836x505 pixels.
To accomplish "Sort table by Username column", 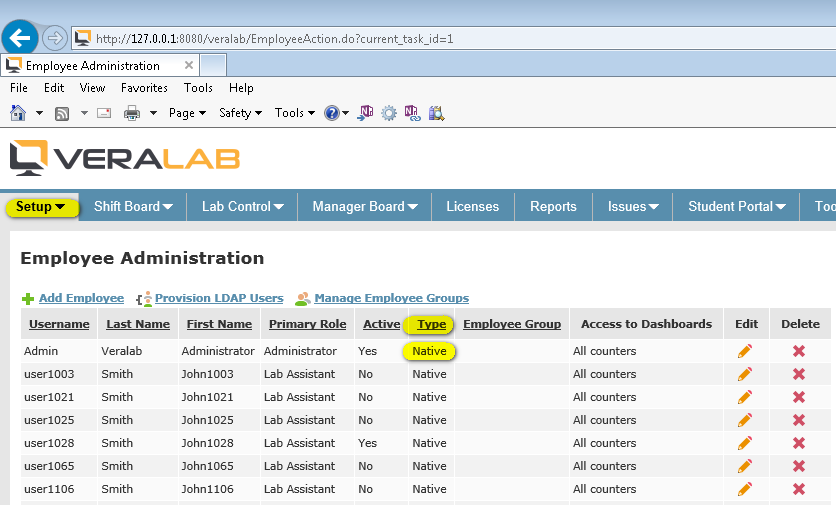I will [x=59, y=324].
